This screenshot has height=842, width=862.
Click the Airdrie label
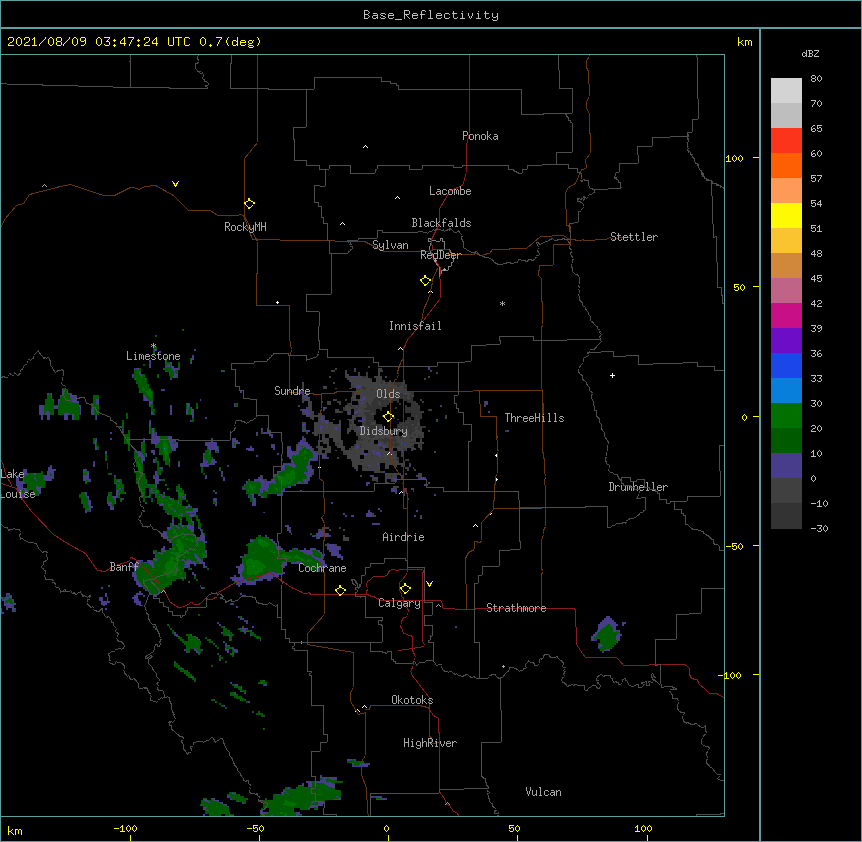tap(403, 537)
